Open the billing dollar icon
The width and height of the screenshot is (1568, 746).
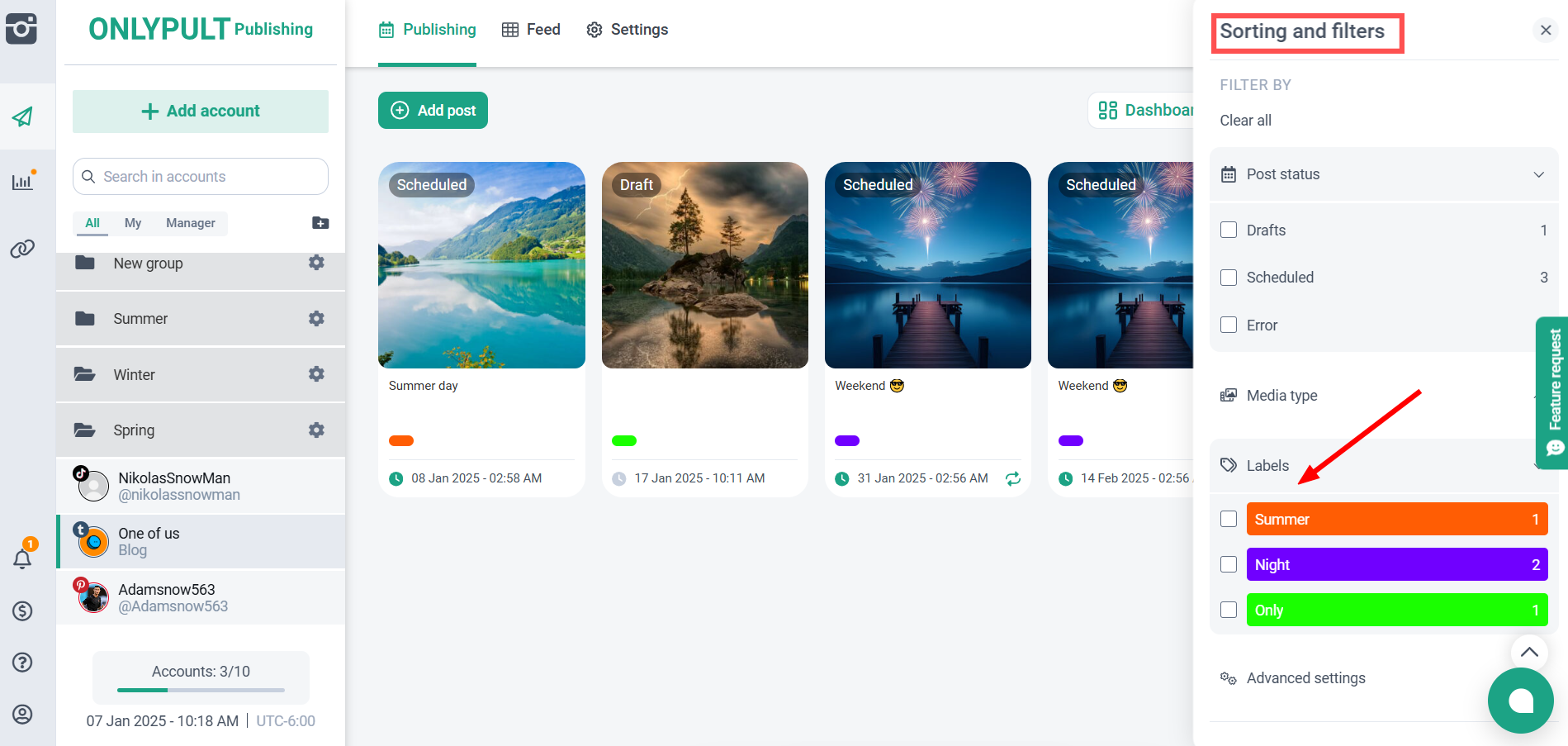click(22, 611)
